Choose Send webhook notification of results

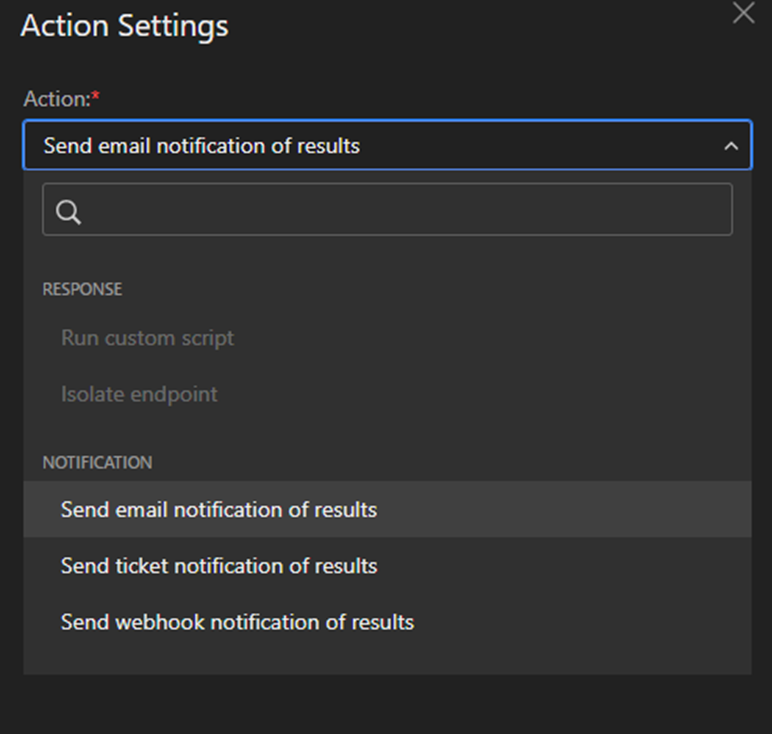pyautogui.click(x=237, y=622)
